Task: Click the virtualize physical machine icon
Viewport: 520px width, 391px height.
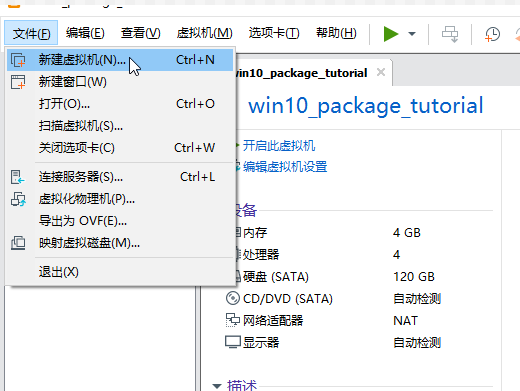Action: tap(18, 199)
